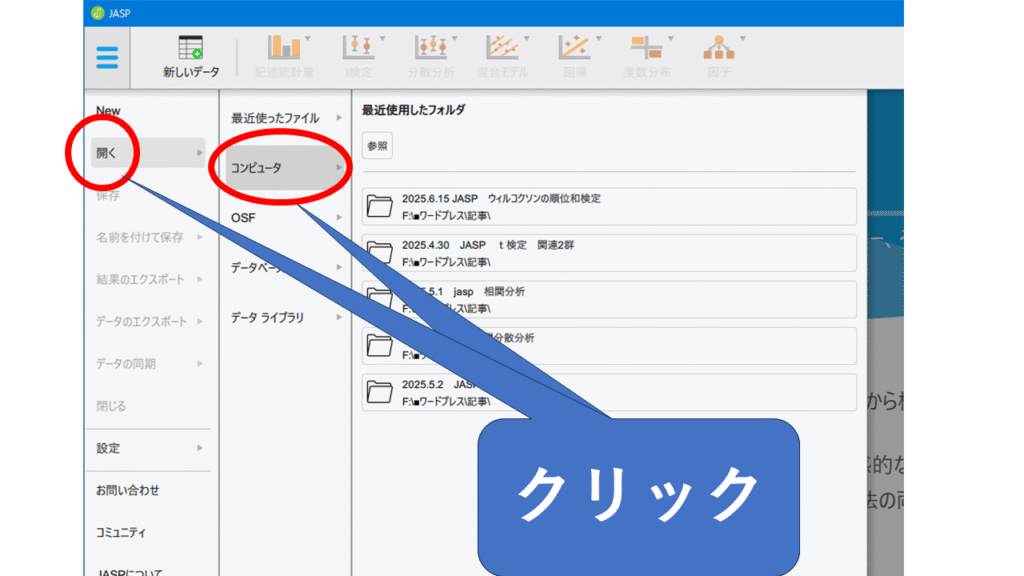
Task: Click the JASP logo in title bar
Action: point(97,13)
